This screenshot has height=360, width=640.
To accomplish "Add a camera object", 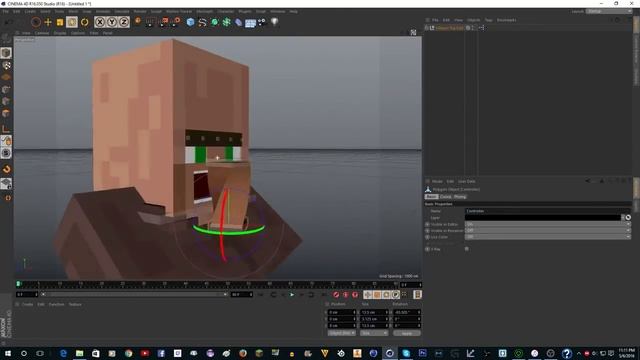I will pos(262,22).
